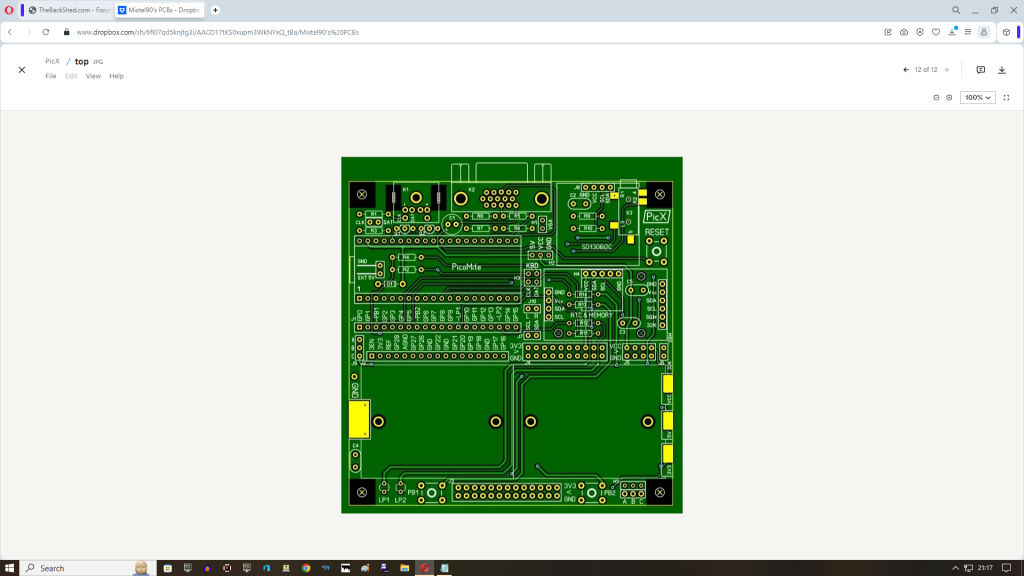The width and height of the screenshot is (1024, 576).
Task: Open the comments panel
Action: (x=980, y=70)
